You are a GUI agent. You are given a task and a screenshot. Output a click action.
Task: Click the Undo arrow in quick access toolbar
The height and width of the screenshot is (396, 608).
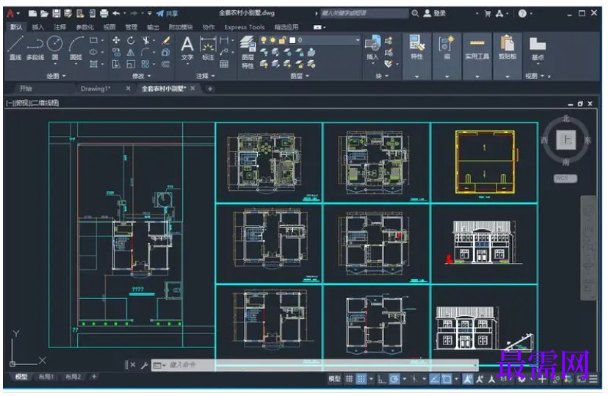[x=116, y=14]
